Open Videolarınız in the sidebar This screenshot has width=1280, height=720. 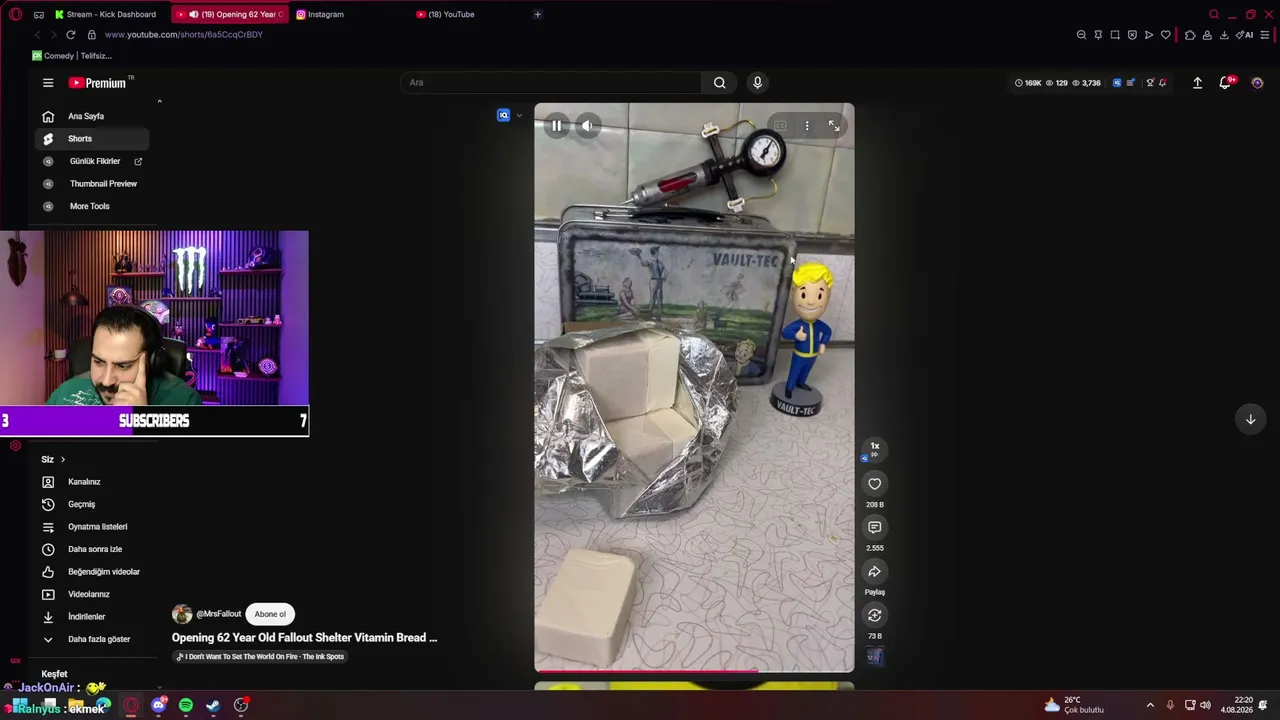point(92,594)
